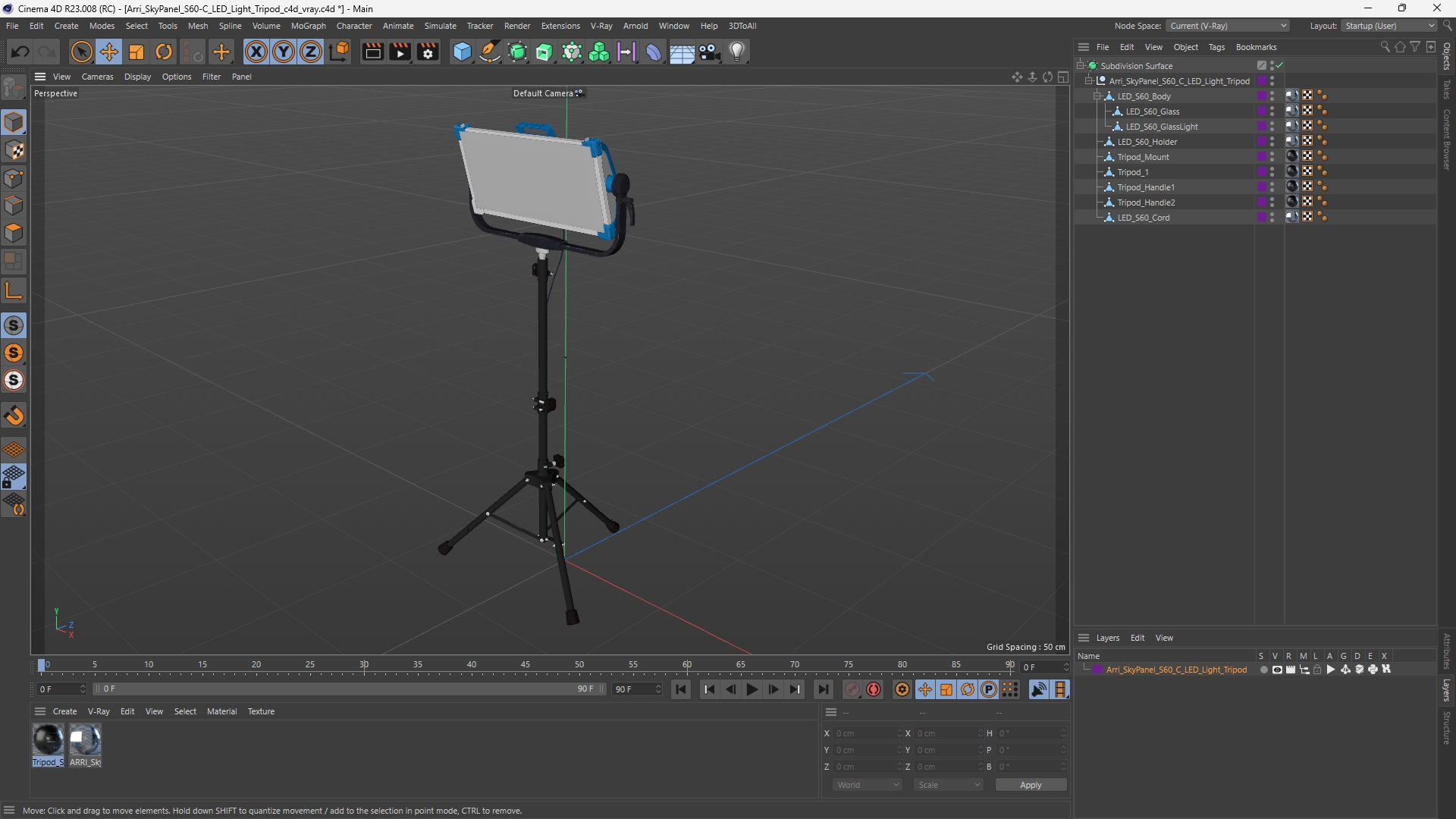Click Record Active Objects button

tap(852, 689)
